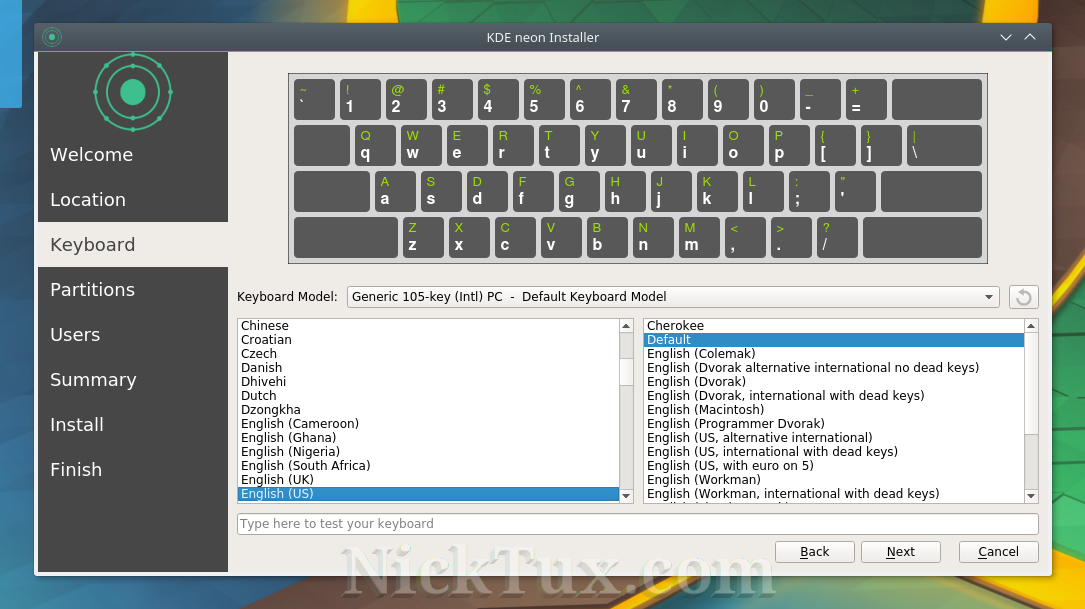The image size is (1085, 609).
Task: Select English (Colemak) variant
Action: [x=701, y=354]
